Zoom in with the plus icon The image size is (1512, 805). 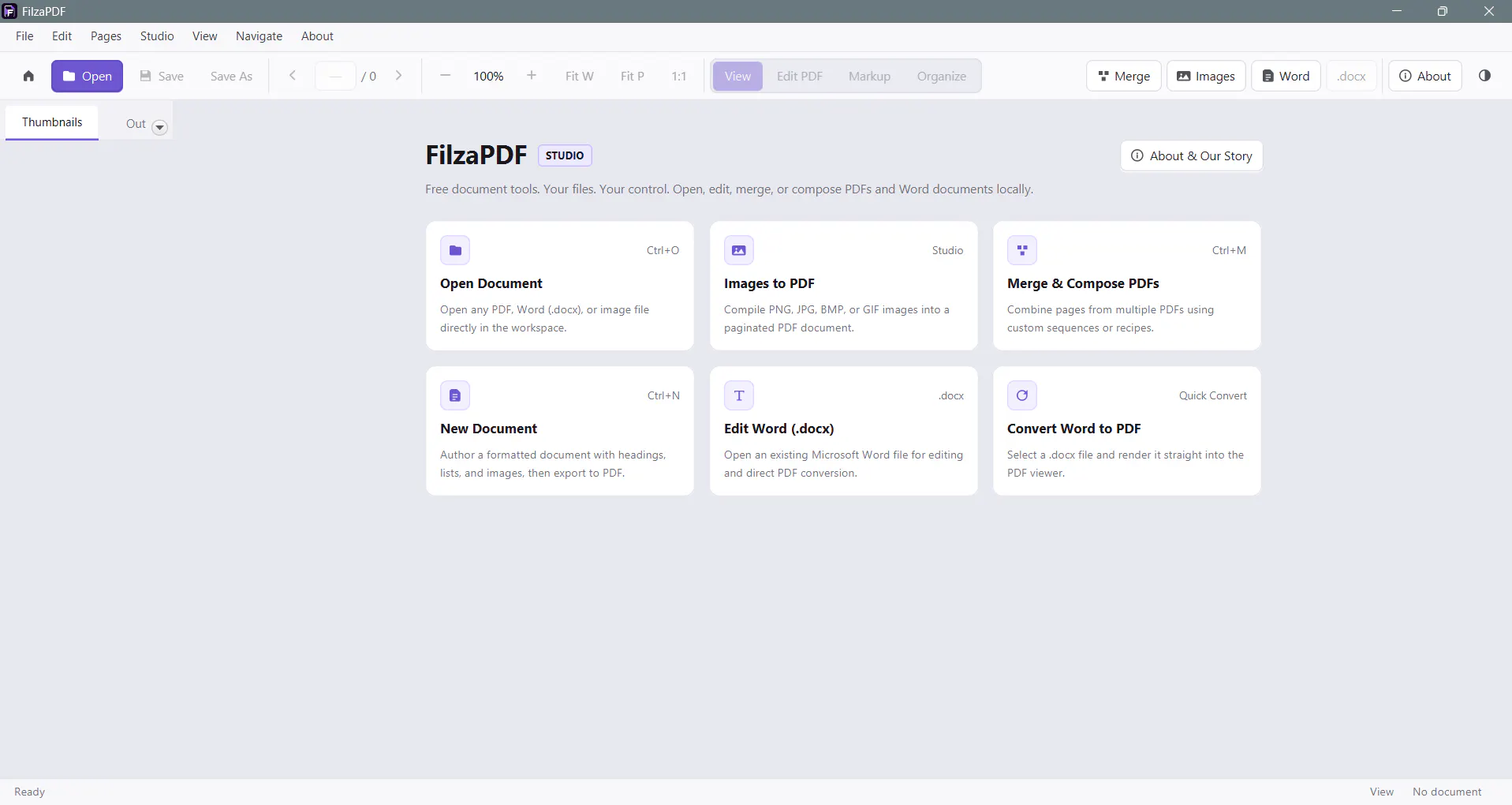(x=532, y=76)
